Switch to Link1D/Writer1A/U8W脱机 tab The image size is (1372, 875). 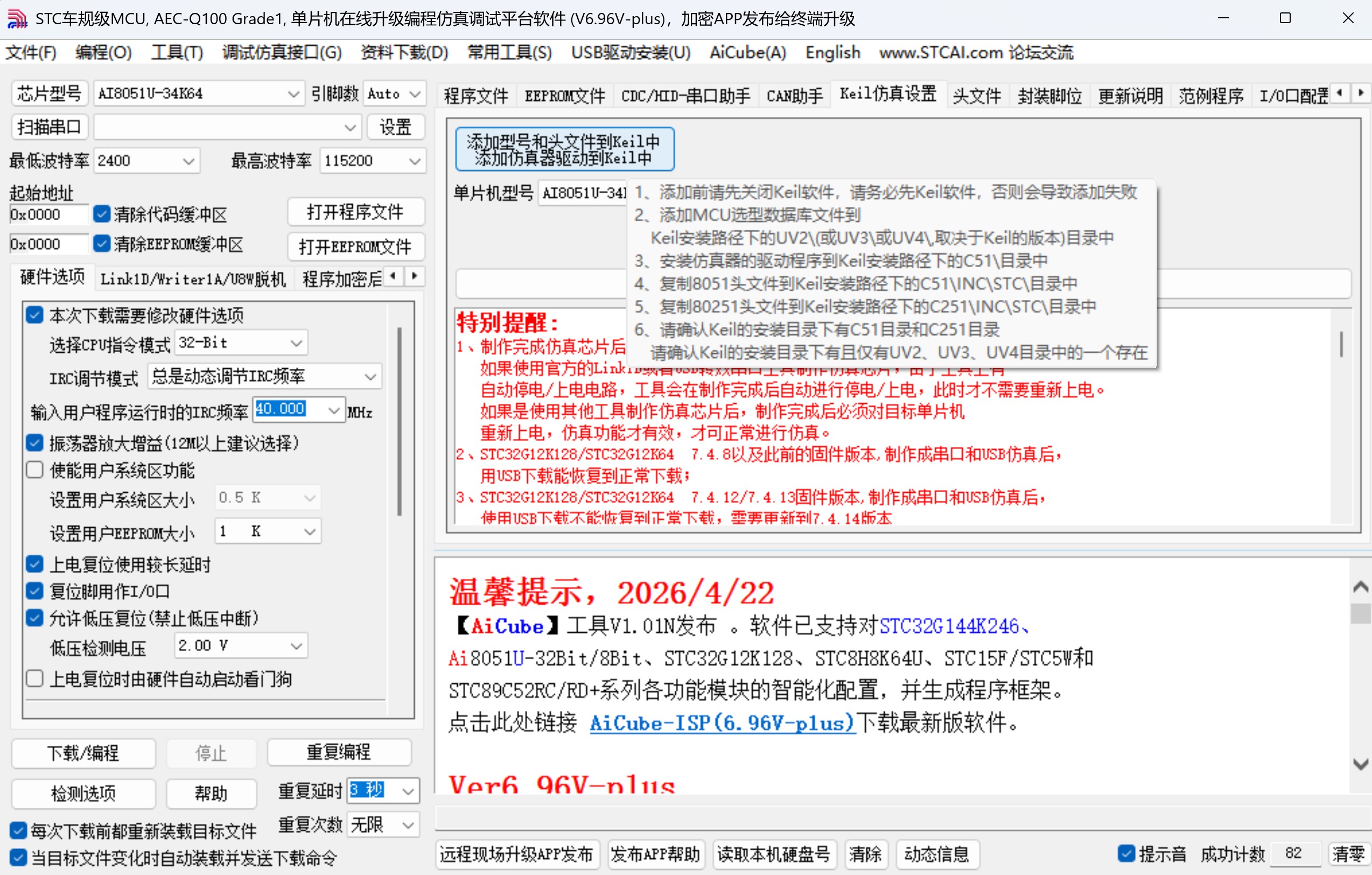pyautogui.click(x=193, y=278)
